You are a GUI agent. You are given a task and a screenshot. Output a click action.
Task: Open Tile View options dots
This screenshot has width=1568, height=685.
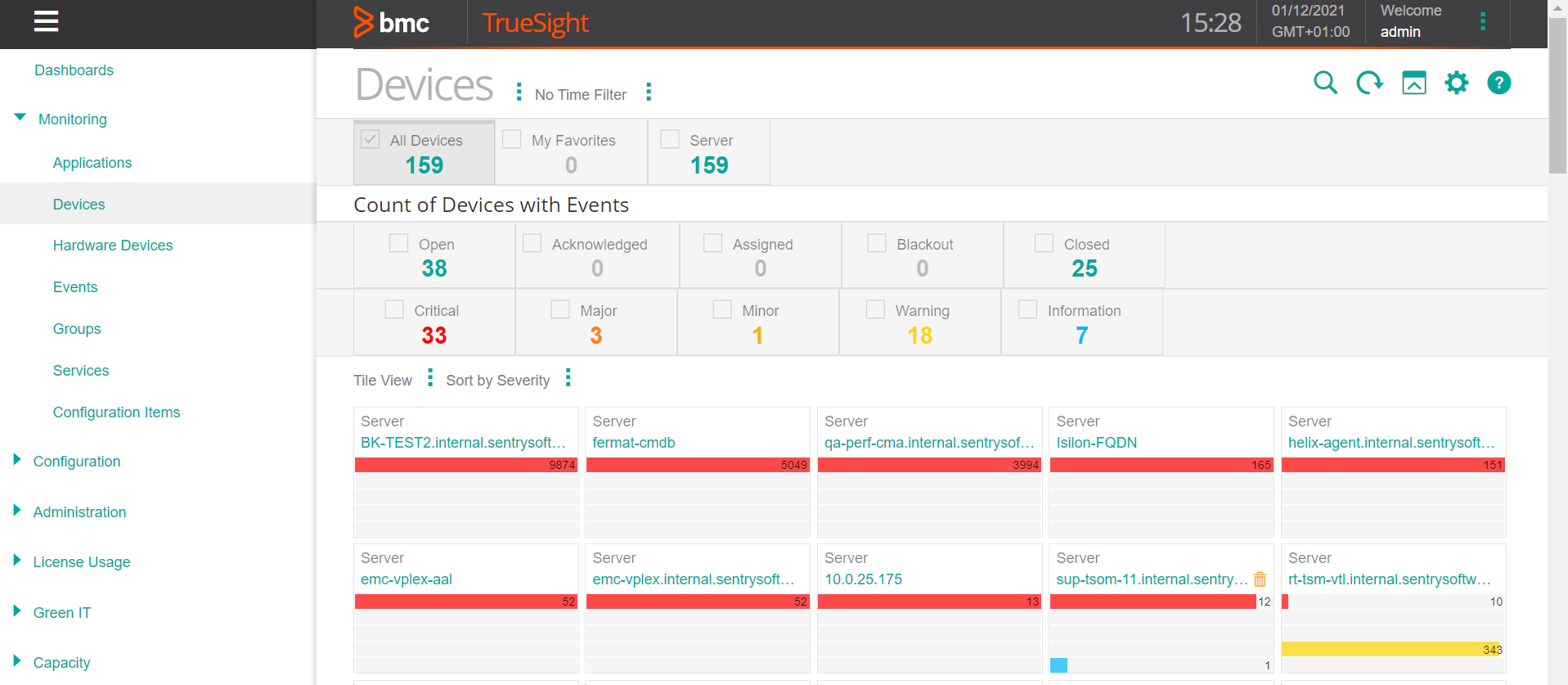pos(430,377)
